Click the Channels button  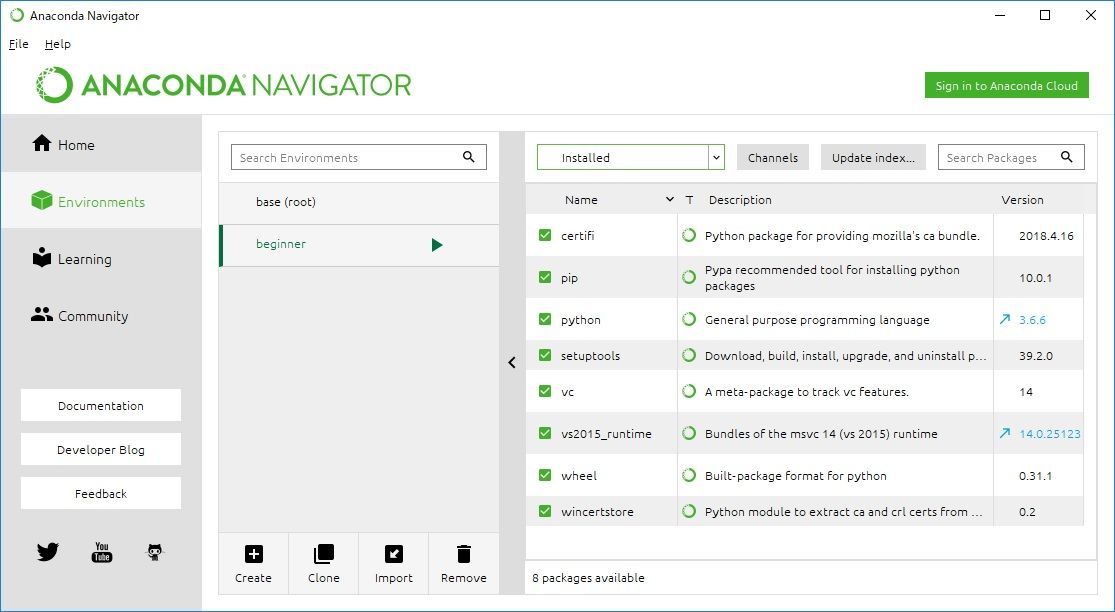click(772, 158)
